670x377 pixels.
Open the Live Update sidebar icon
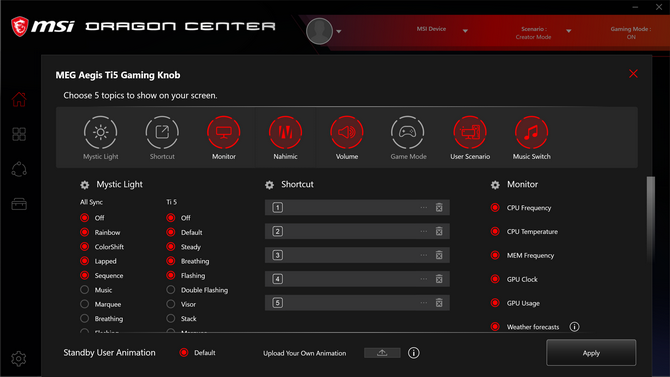(19, 169)
